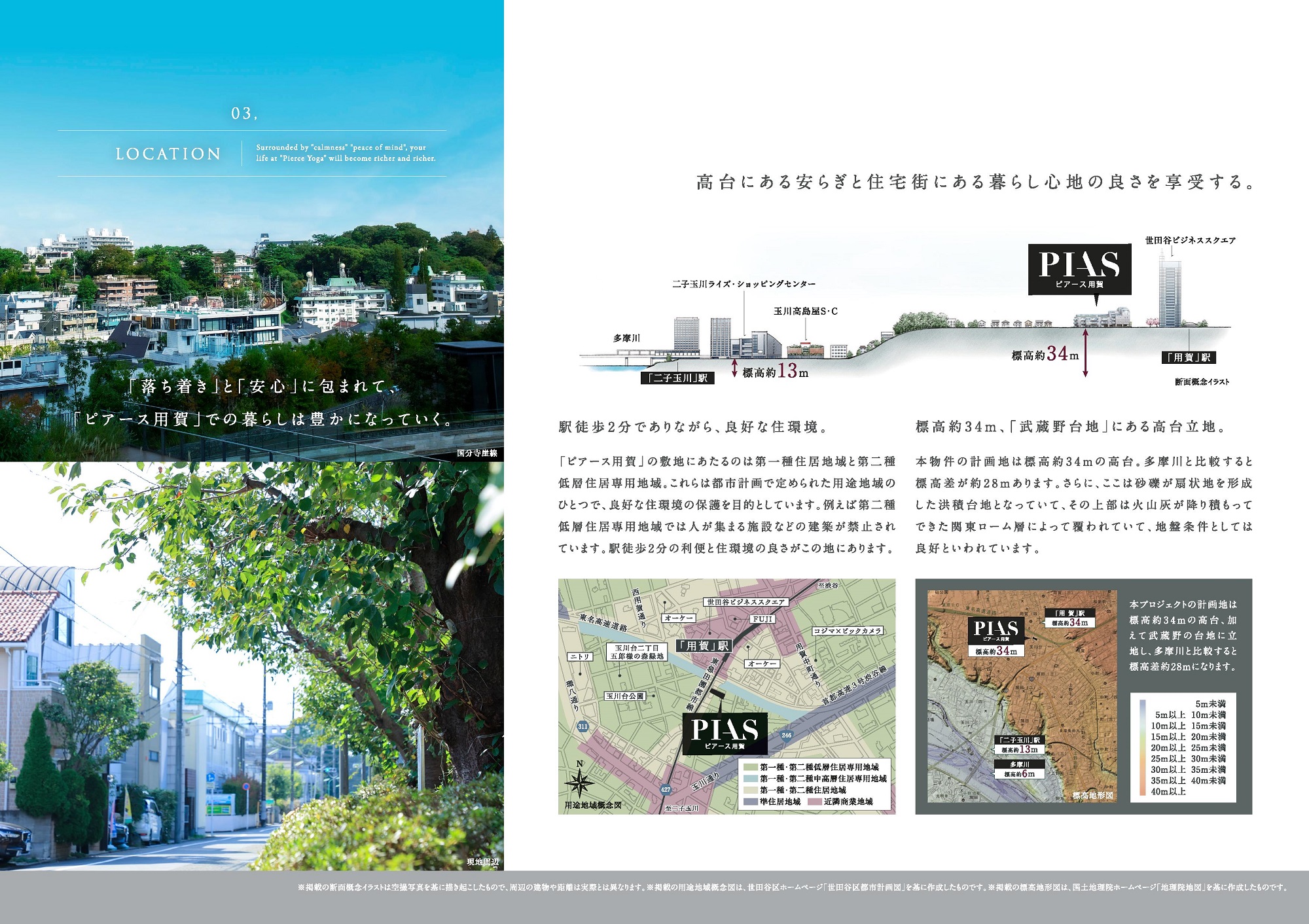This screenshot has width=1309, height=924.
Task: Click the 多摩川 label in the cross-section
Action: 626,338
